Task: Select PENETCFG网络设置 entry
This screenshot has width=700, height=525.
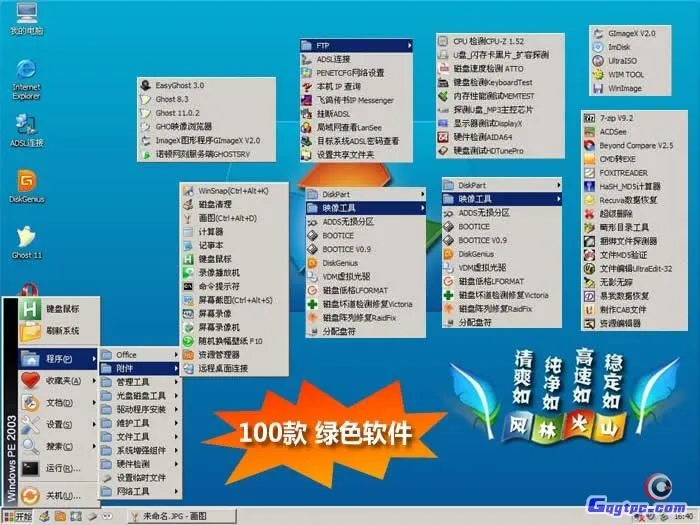Action: [x=356, y=73]
